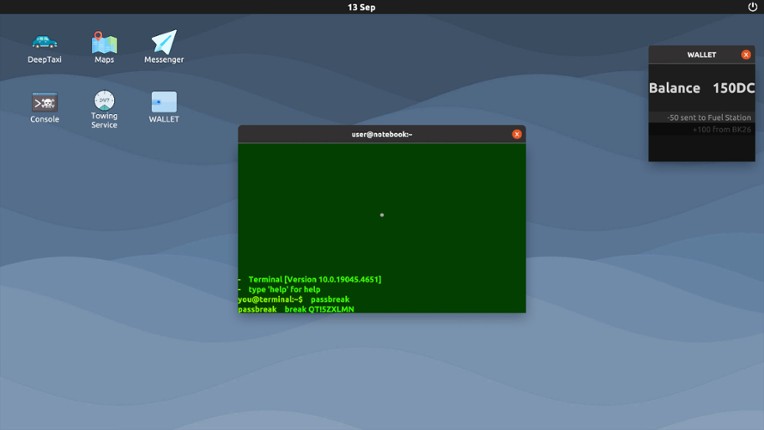This screenshot has height=430, width=764.
Task: Focus the terminal passbreak prompt line
Action: tap(294, 299)
